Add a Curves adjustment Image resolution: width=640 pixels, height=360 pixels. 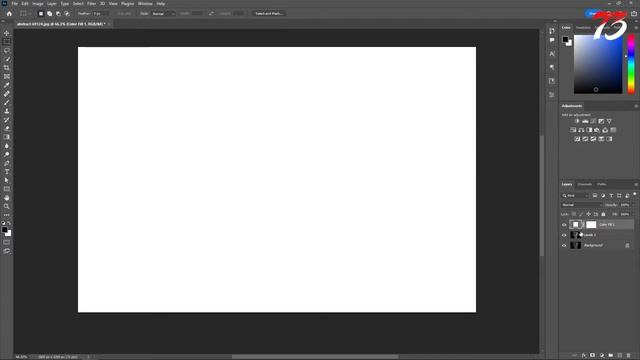click(593, 121)
